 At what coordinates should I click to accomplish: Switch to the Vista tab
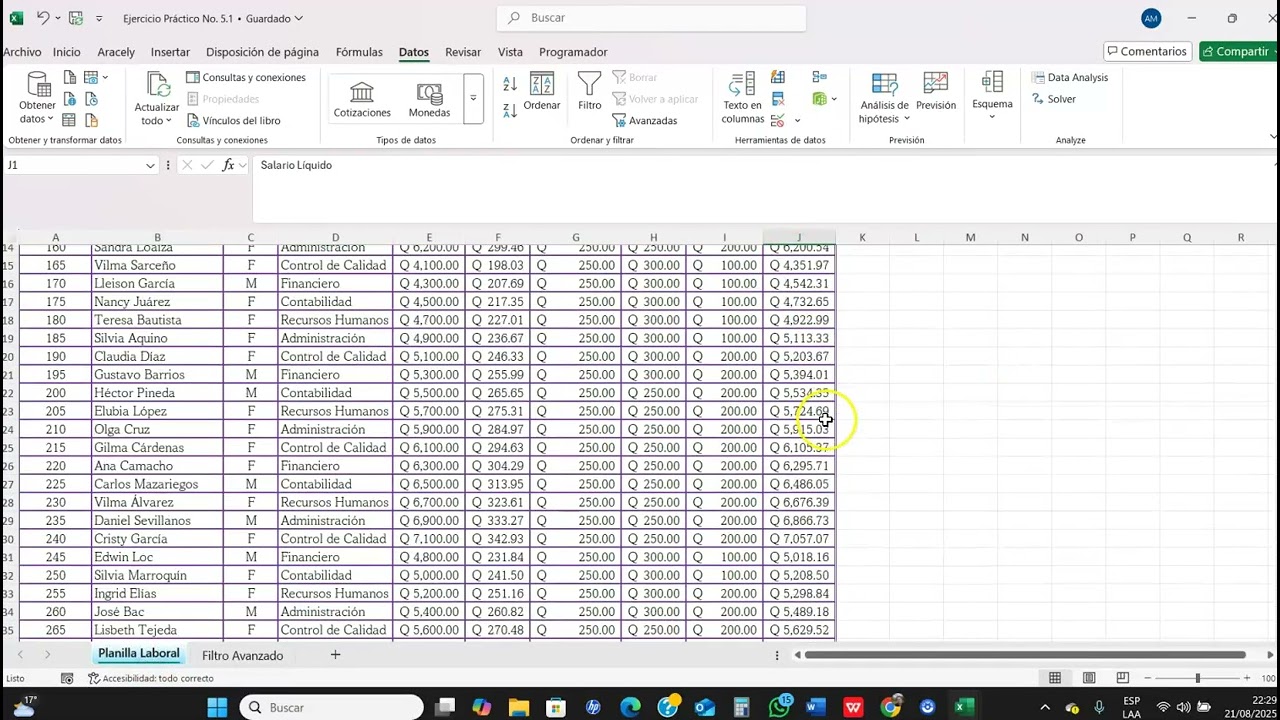click(x=510, y=52)
